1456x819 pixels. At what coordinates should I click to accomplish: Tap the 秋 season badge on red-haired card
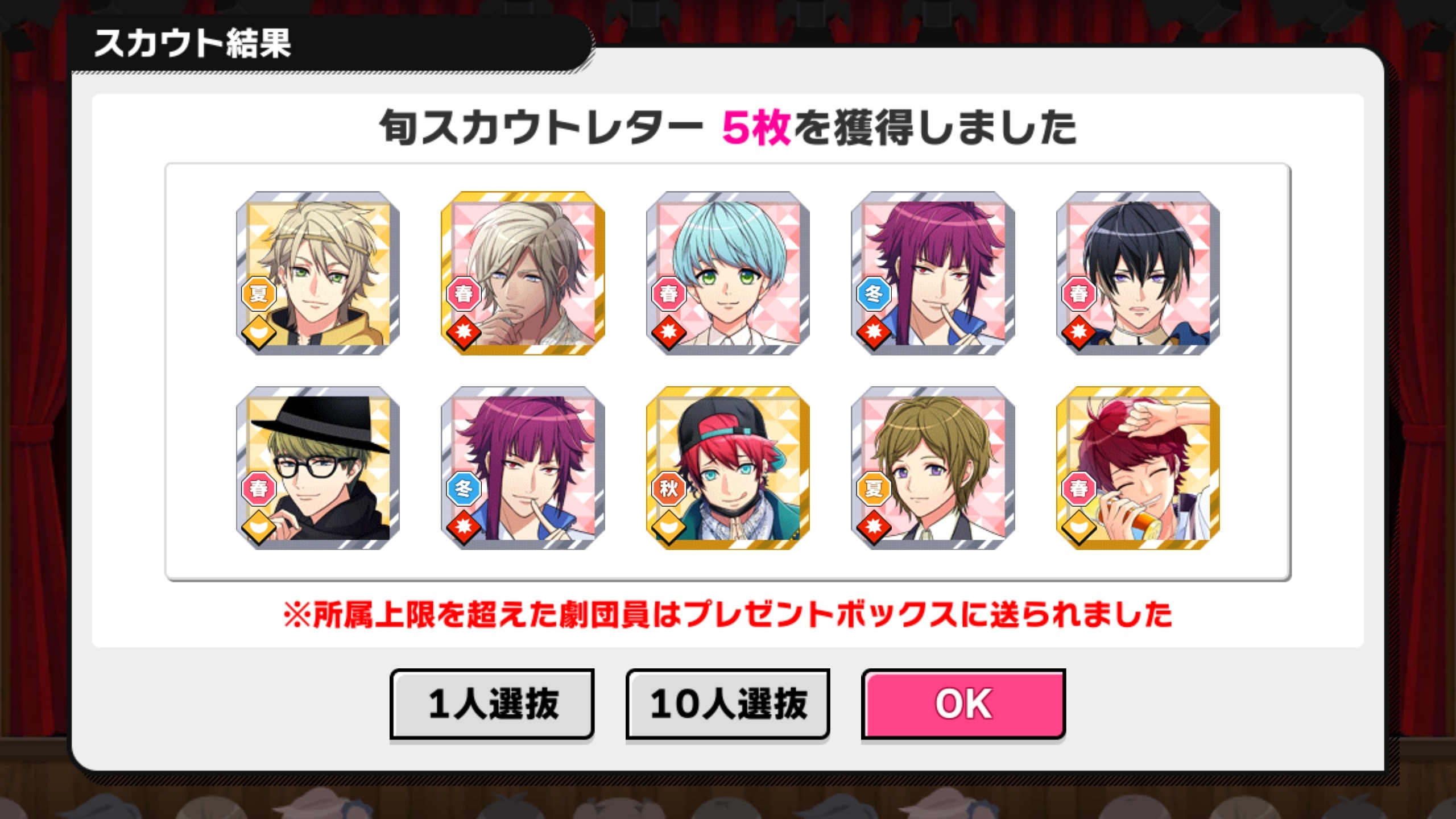[x=669, y=489]
